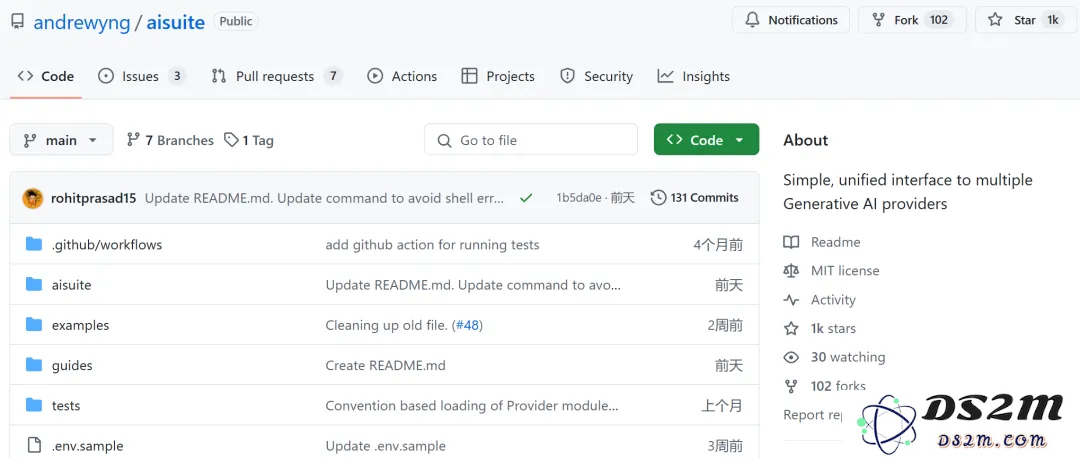
Task: Open the main branch dropdown
Action: point(61,140)
